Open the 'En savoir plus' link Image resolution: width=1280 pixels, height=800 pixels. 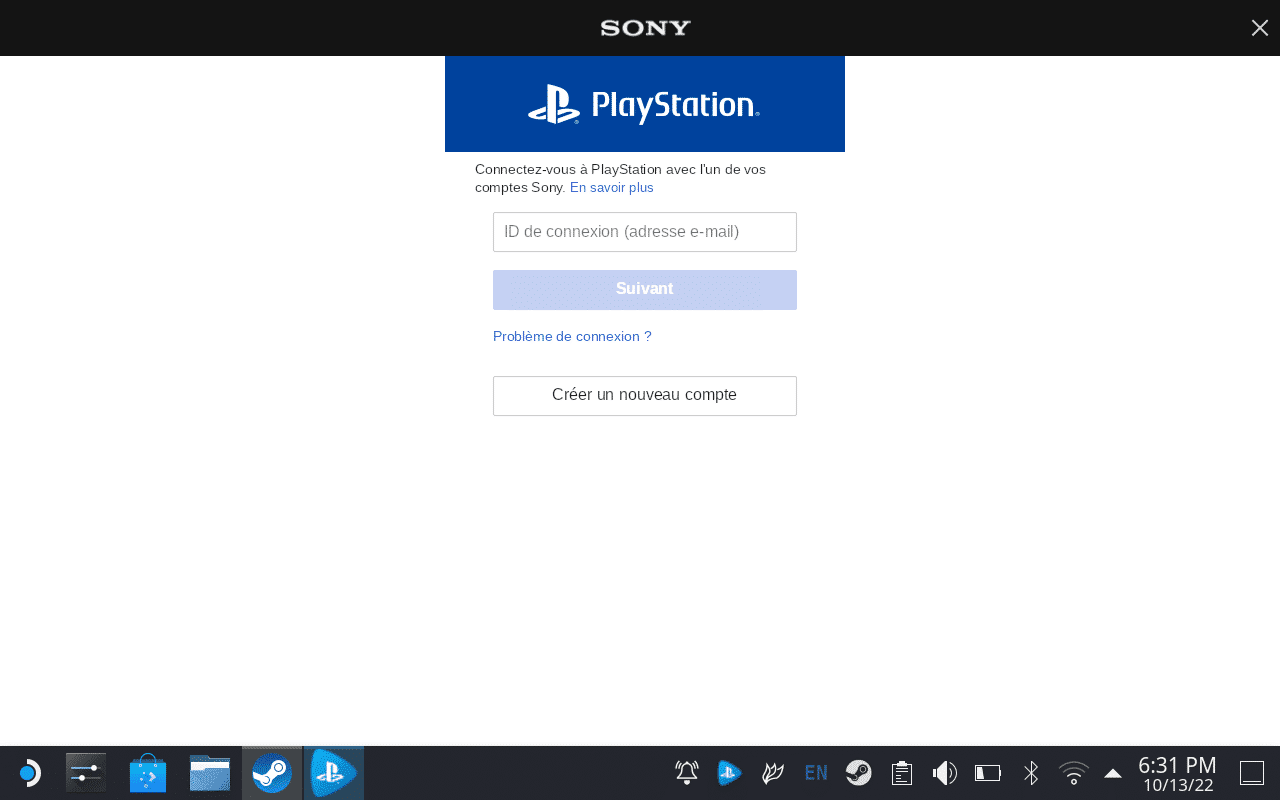(612, 188)
